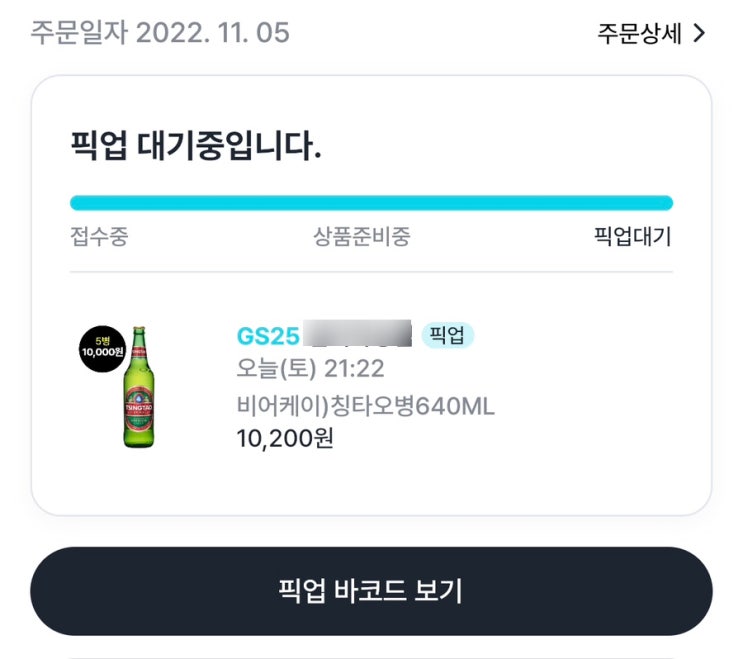Tap the chevron arrow beside 주문상세
This screenshot has width=743, height=659.
click(699, 33)
